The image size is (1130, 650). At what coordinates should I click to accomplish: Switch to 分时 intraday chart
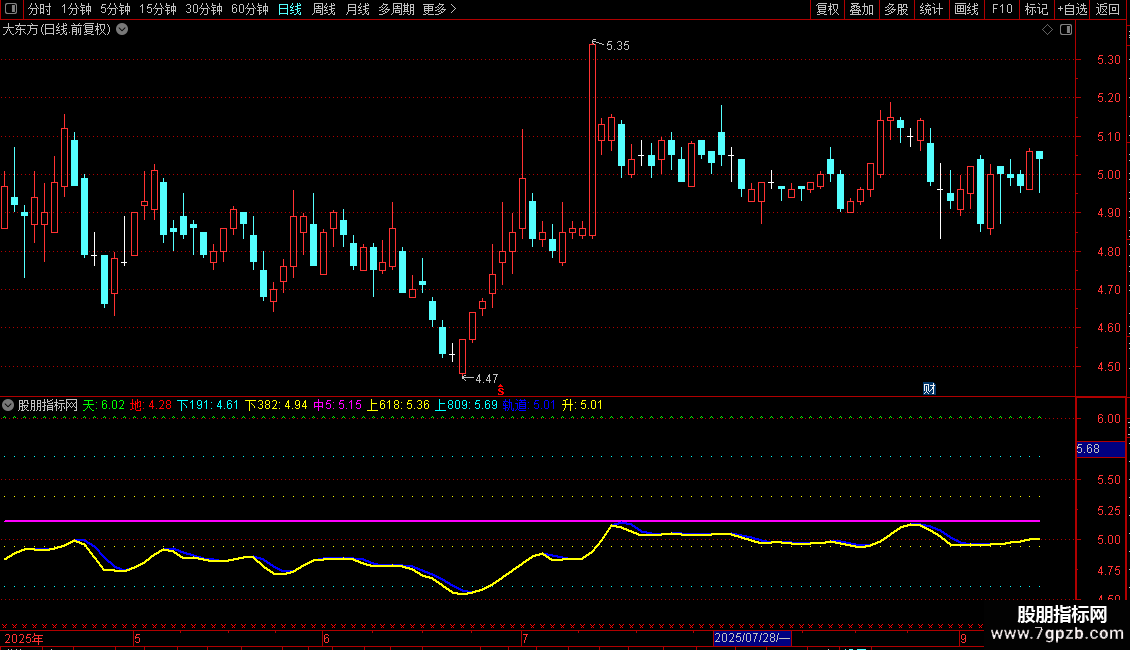coord(40,9)
